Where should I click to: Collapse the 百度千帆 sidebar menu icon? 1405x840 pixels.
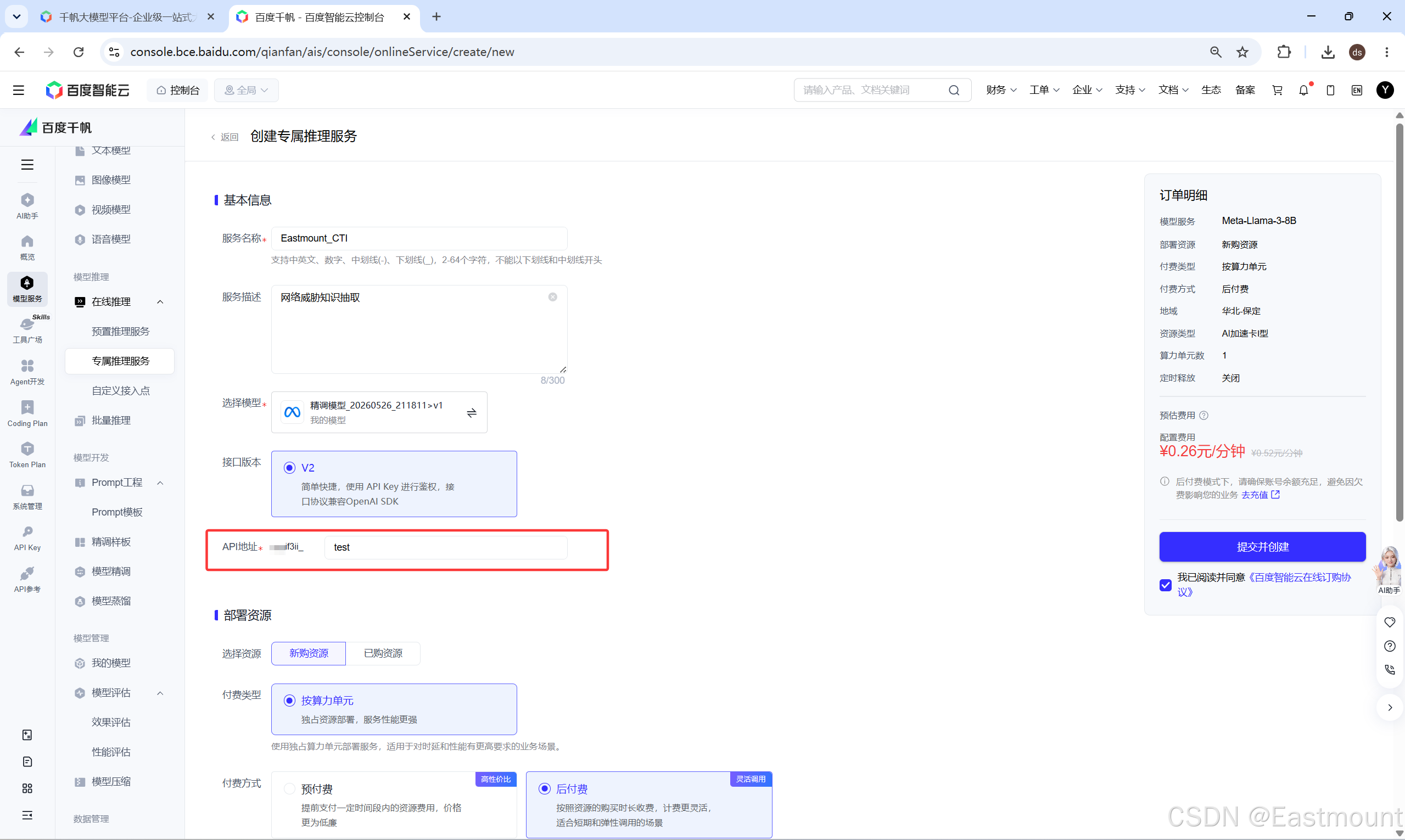tap(27, 165)
